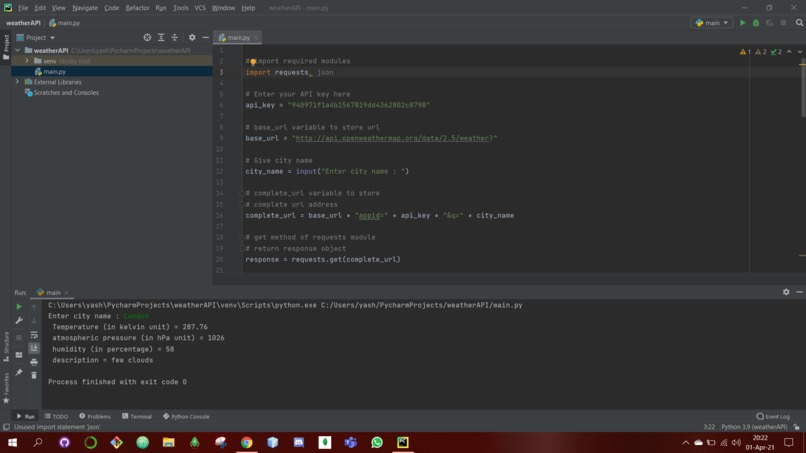Show hidden system tray icons chevron
Image resolution: width=806 pixels, height=453 pixels.
(685, 443)
